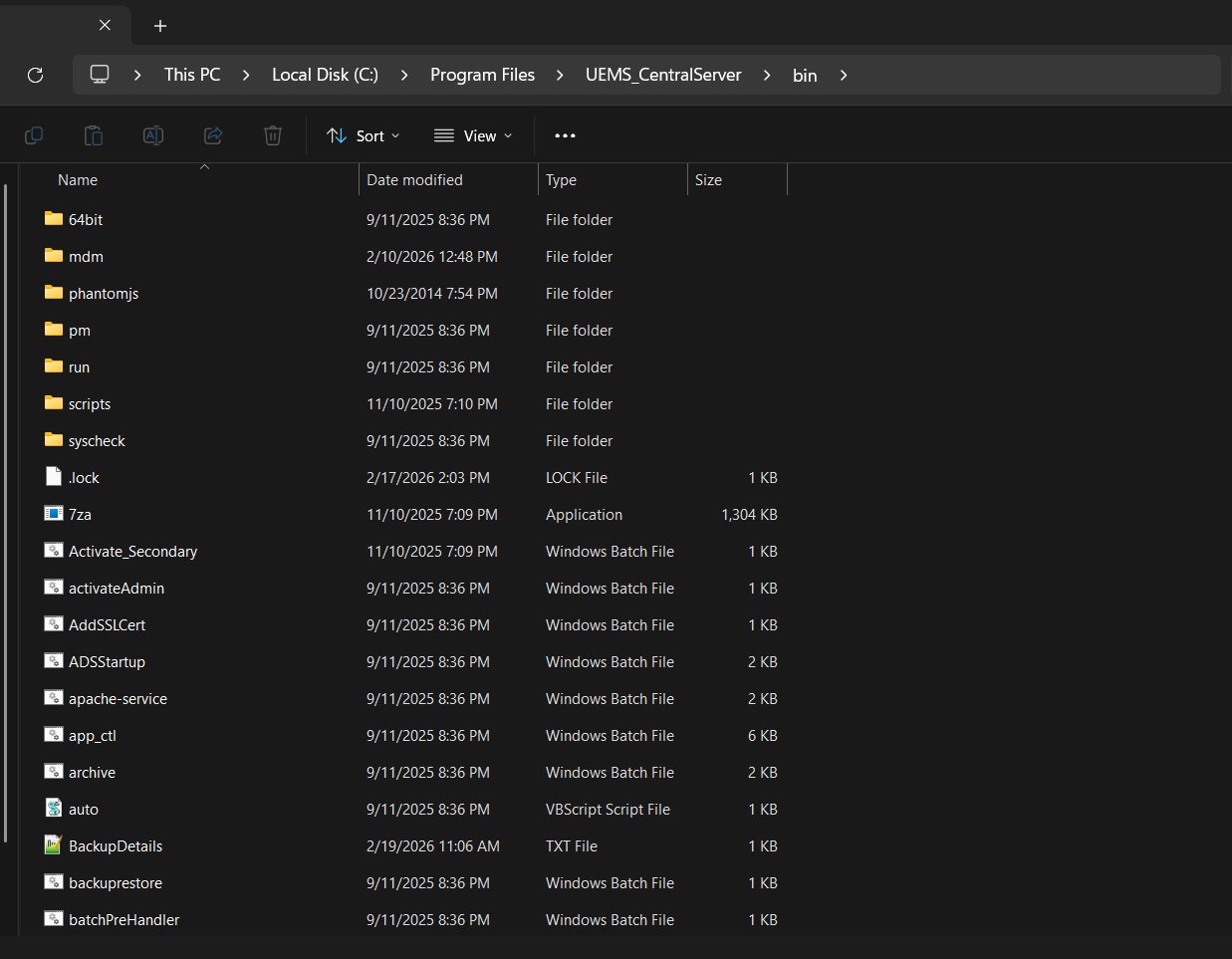Select the auto VBScript file icon

(54, 809)
